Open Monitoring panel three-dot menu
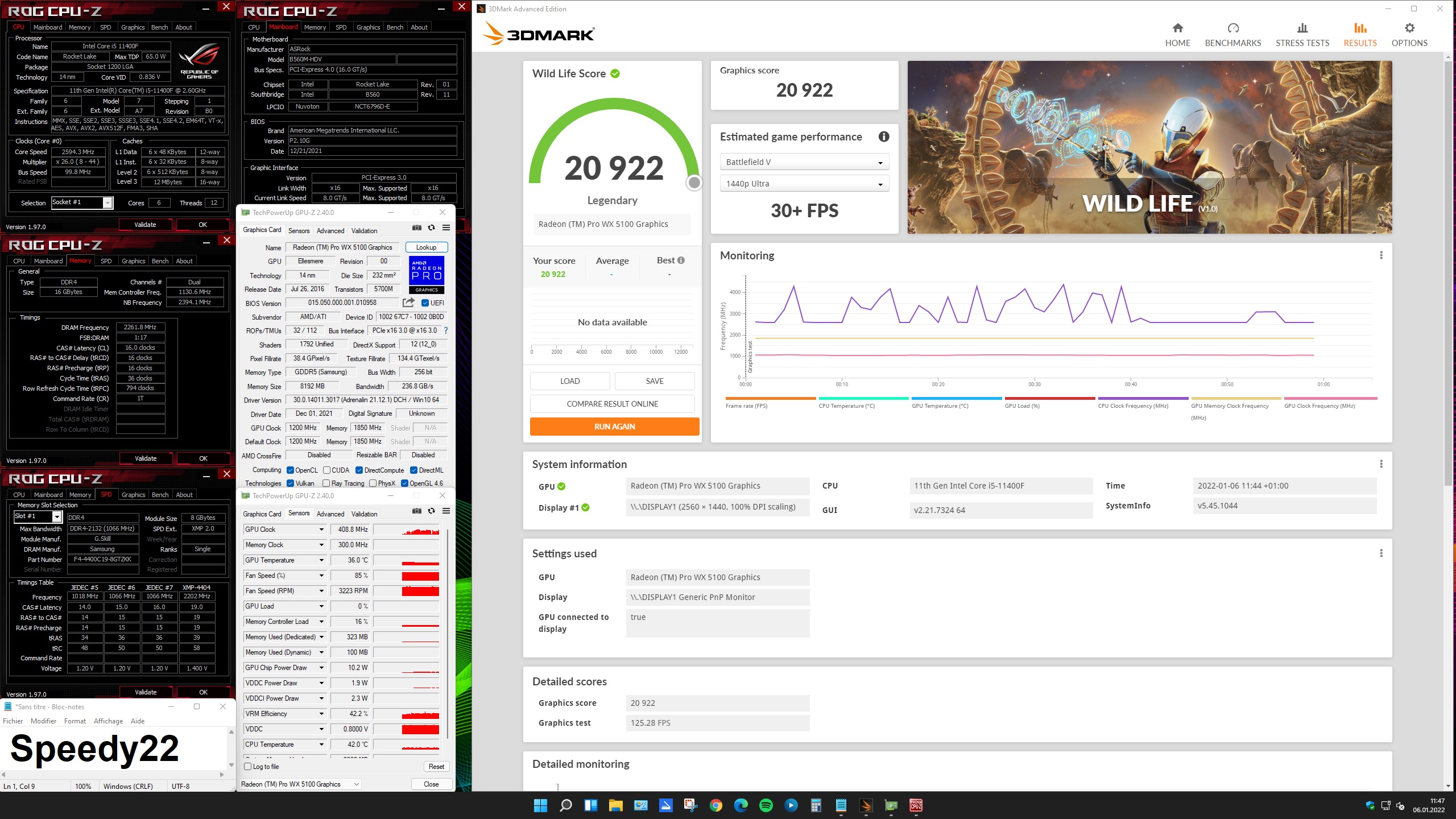 pos(1381,255)
